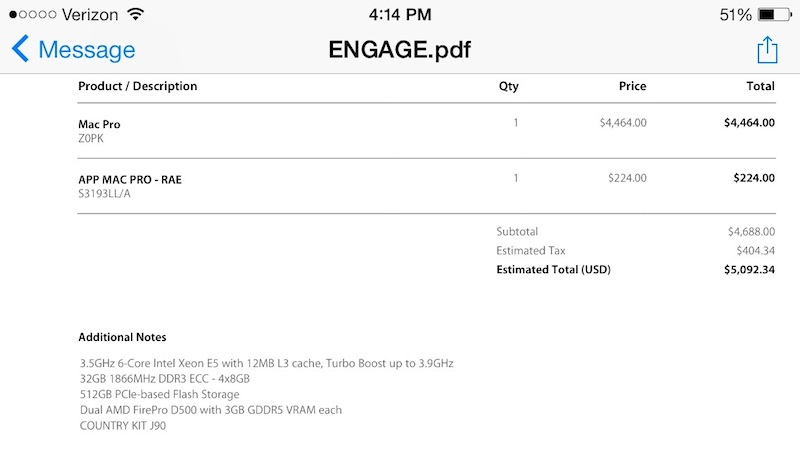Tap the Z0PK model code

(x=90, y=138)
